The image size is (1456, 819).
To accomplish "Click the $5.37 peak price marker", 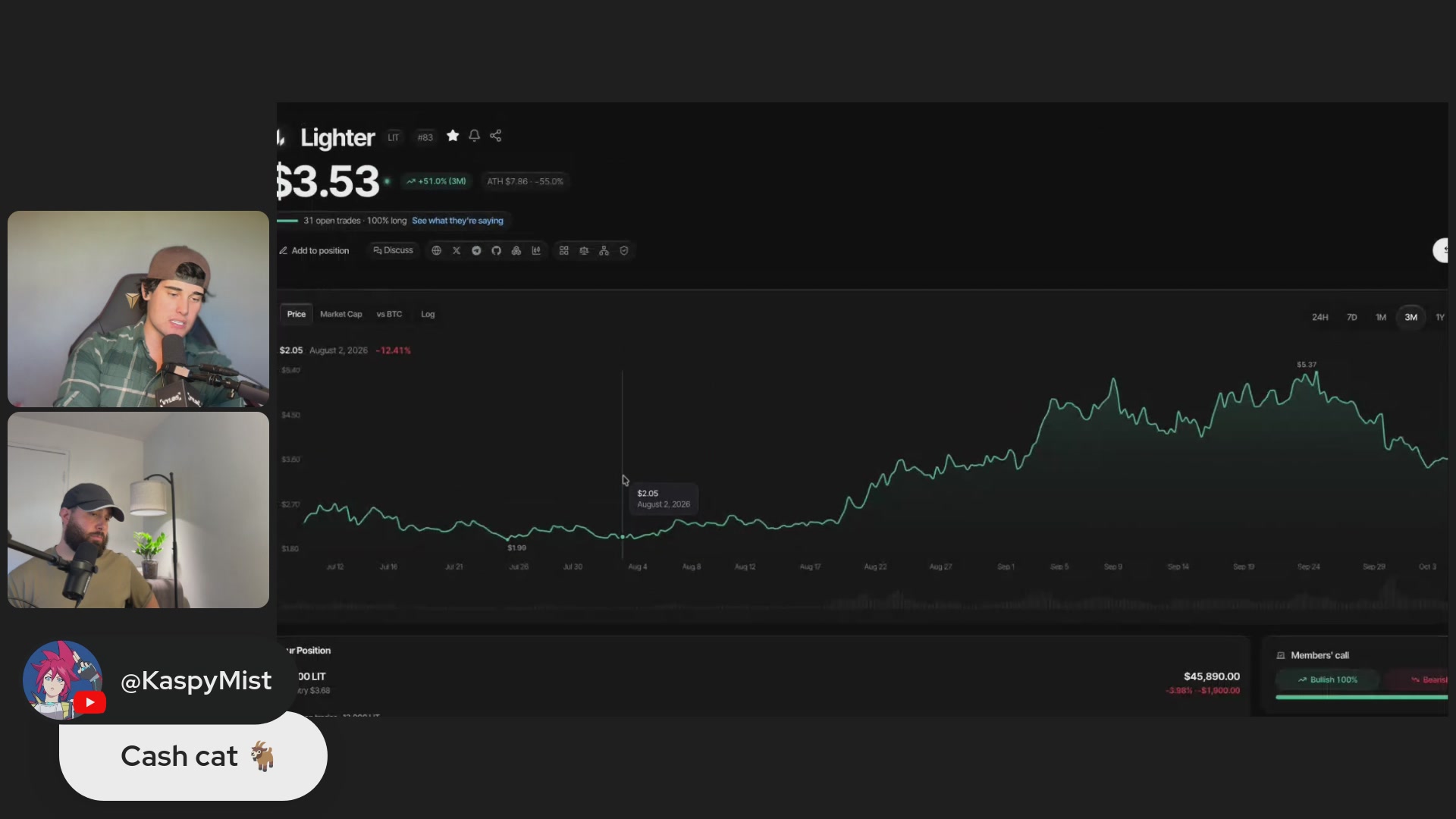I will pos(1307,365).
